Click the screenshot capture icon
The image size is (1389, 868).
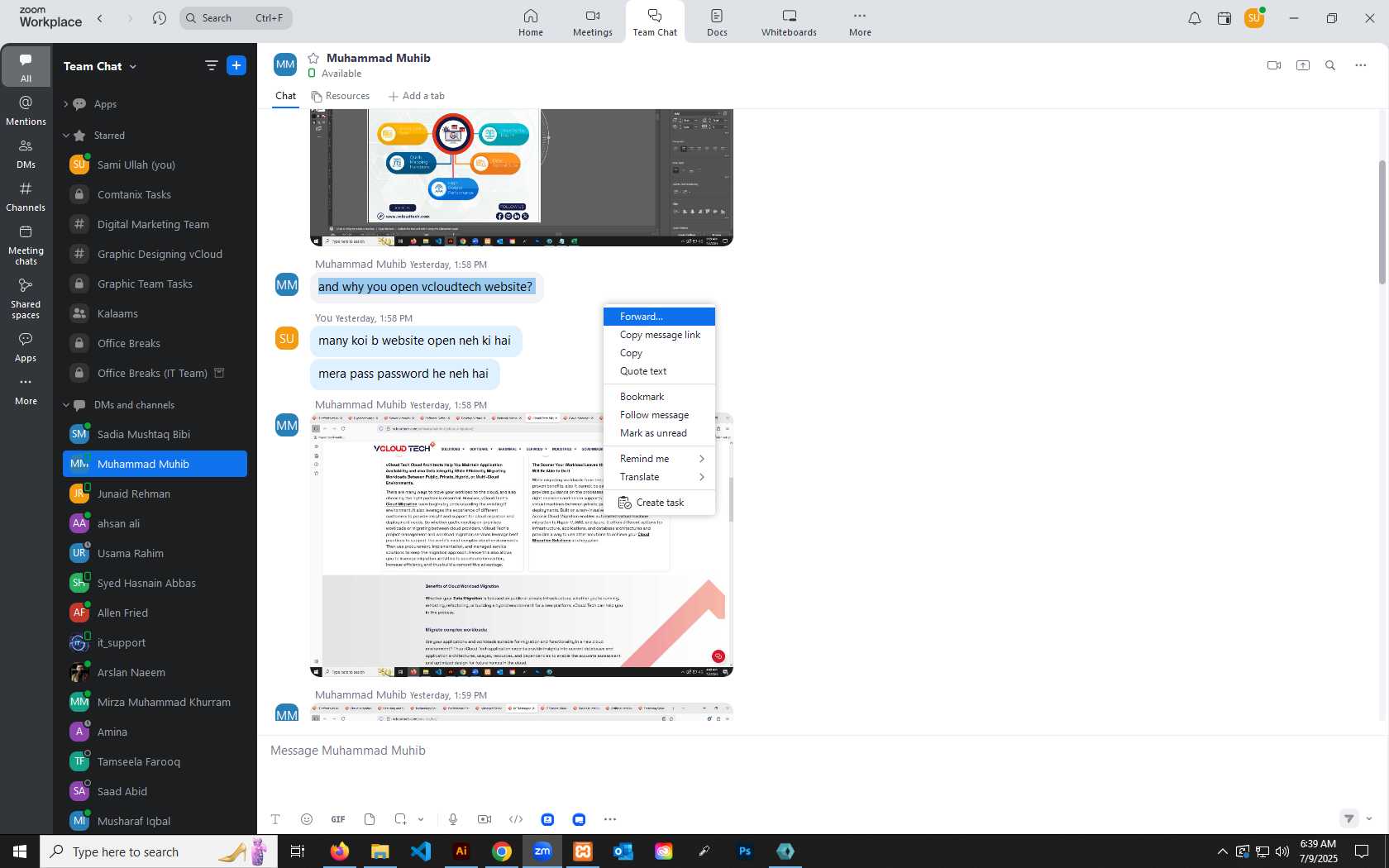coord(400,819)
